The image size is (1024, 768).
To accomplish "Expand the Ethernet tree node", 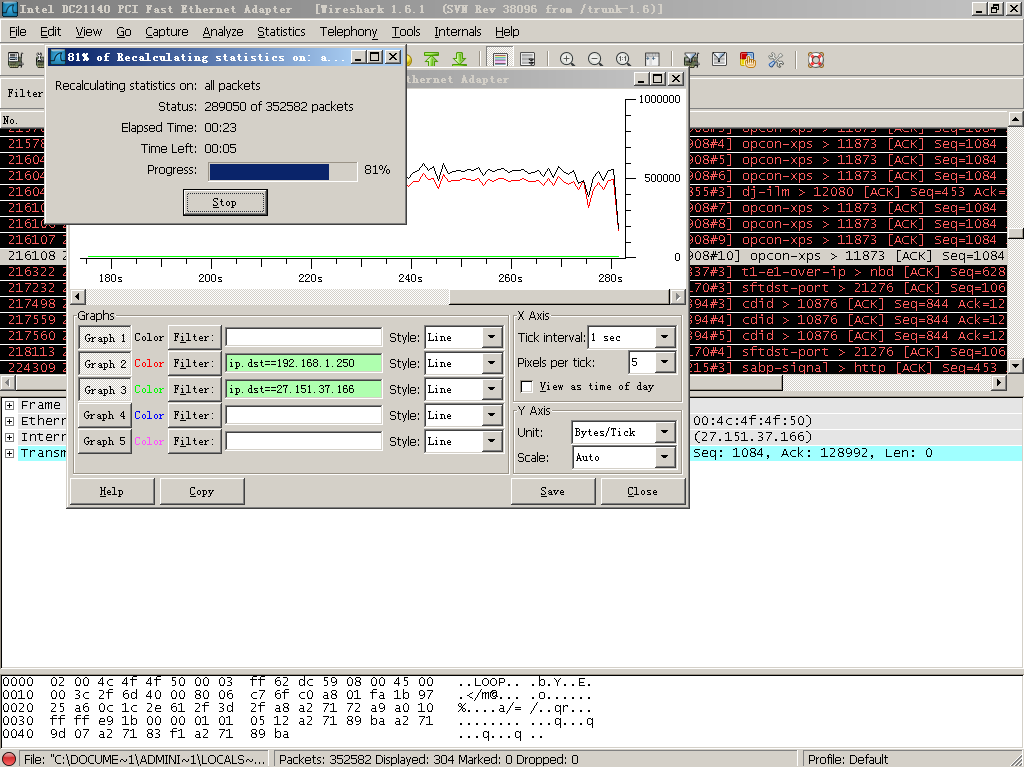I will (9, 421).
